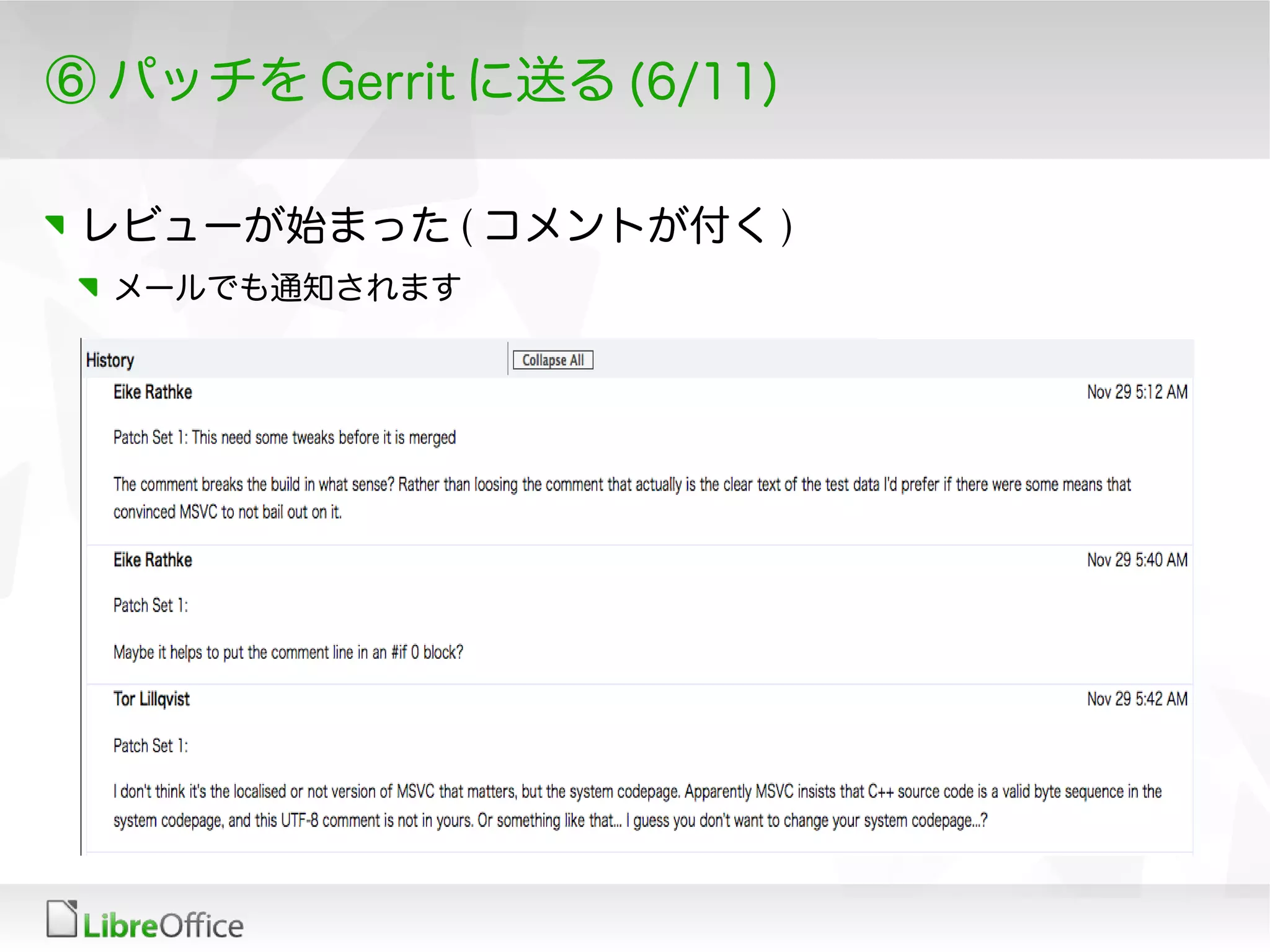Click the Nov 29 5:42 AM timestamp
The image size is (1270, 952).
[x=1137, y=699]
